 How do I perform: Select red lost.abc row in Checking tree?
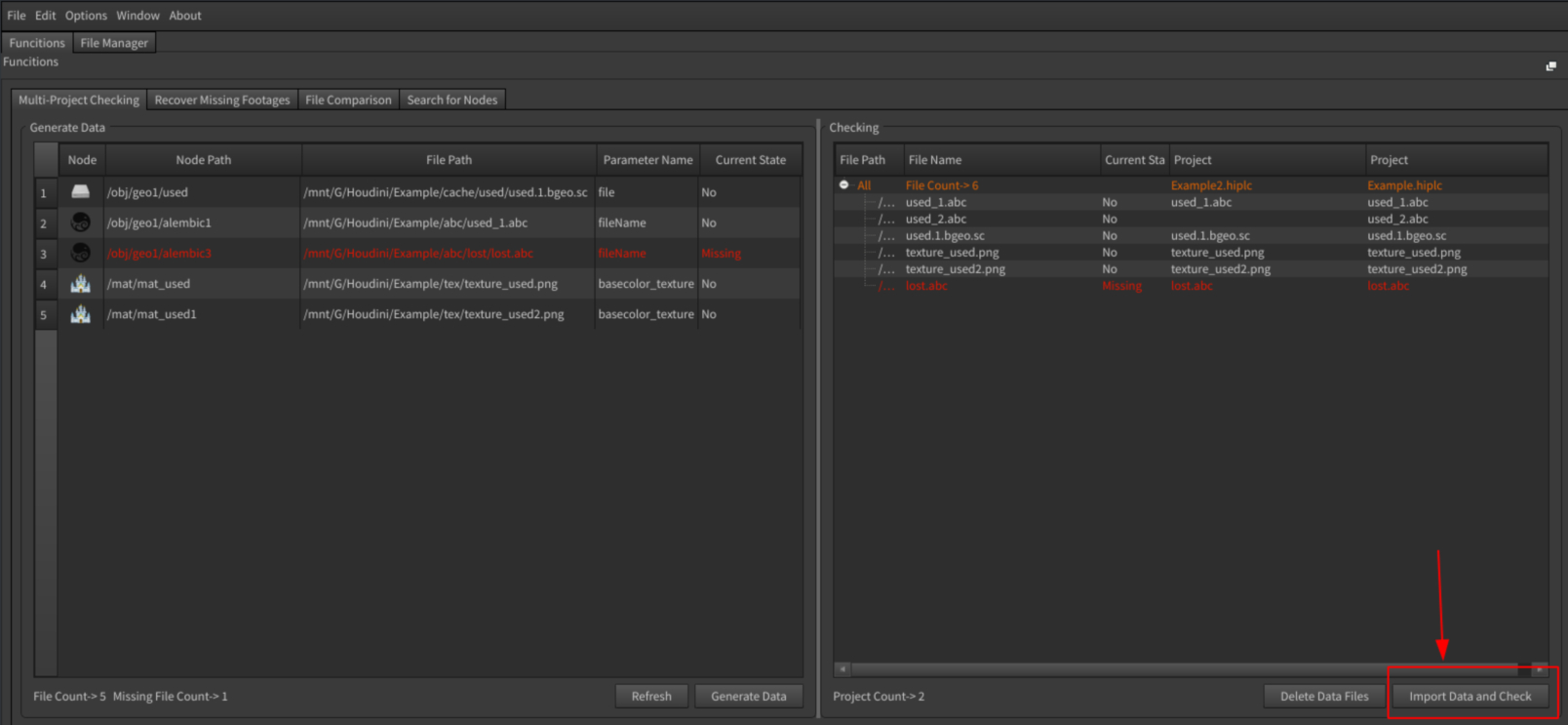[x=1191, y=285]
